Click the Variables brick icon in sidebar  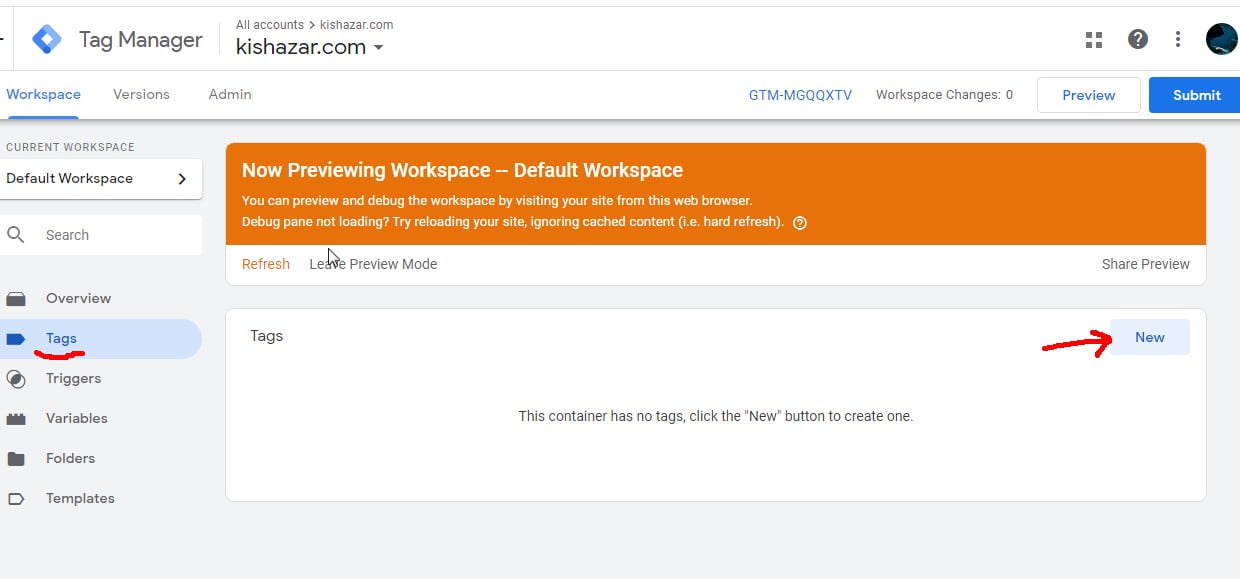tap(16, 419)
